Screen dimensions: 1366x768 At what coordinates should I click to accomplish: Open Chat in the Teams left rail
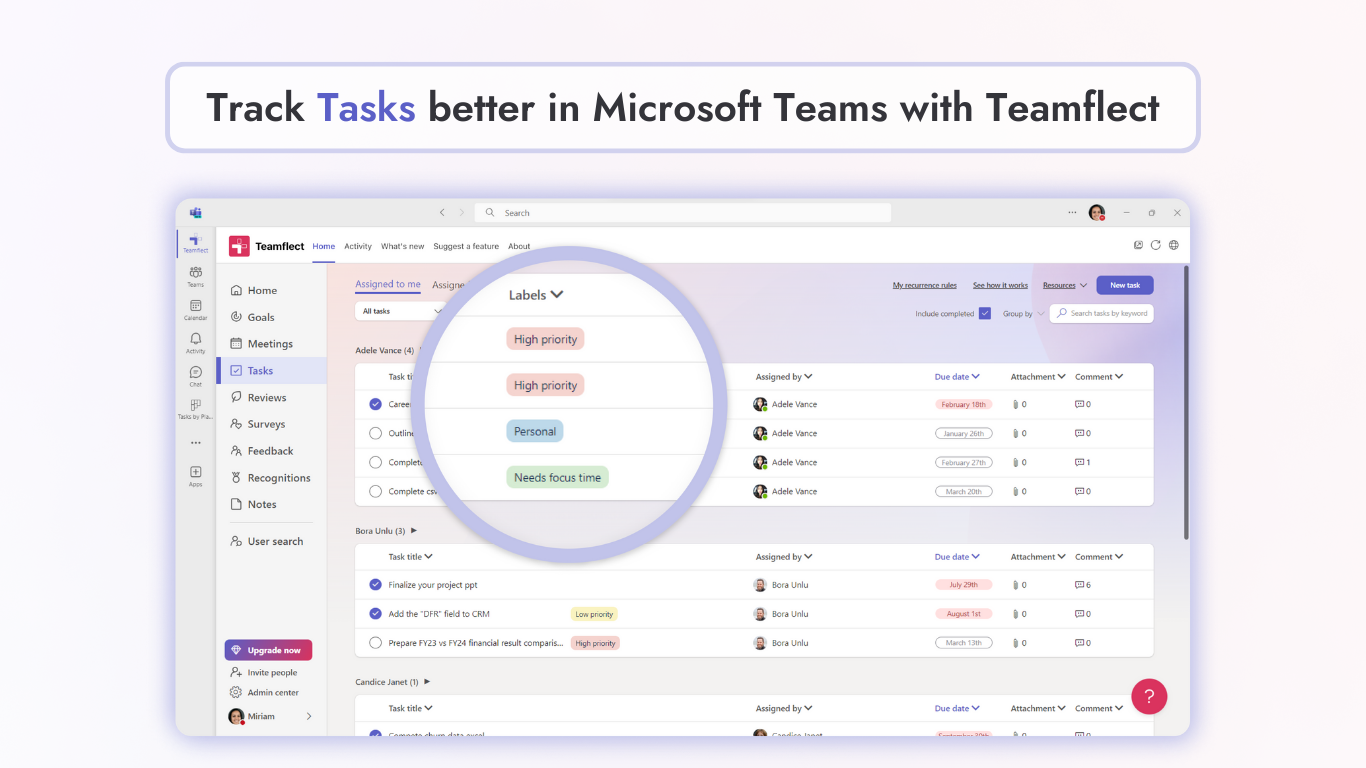tap(196, 373)
